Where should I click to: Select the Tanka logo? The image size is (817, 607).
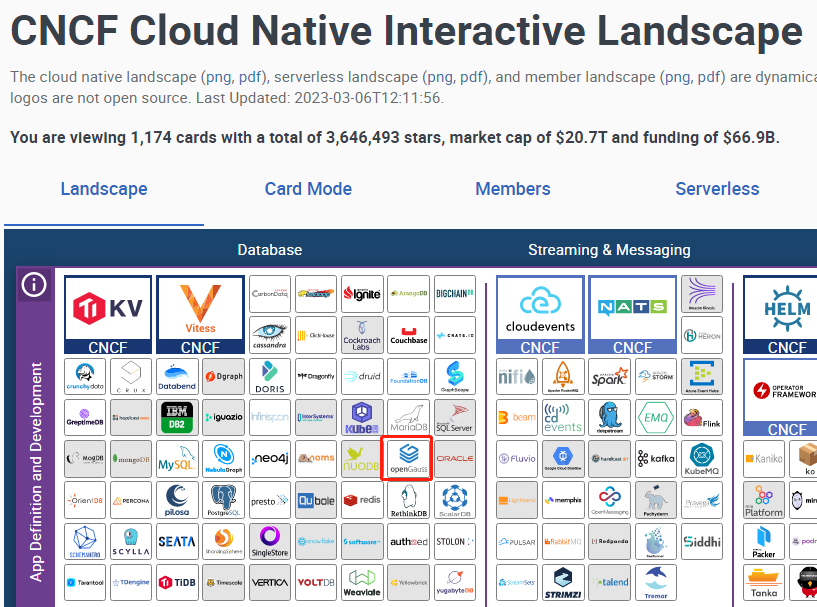click(763, 583)
